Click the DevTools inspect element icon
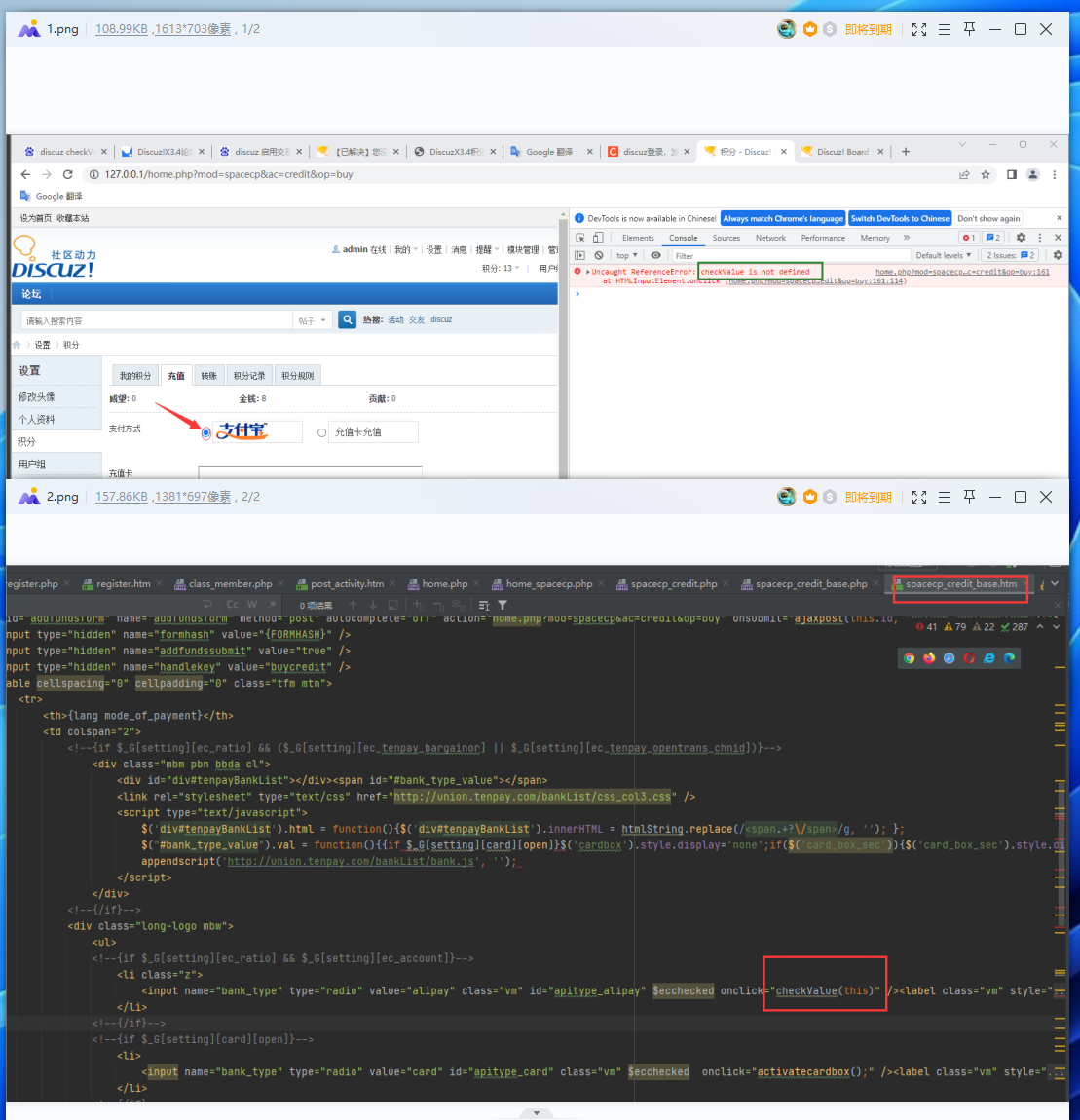 point(580,238)
